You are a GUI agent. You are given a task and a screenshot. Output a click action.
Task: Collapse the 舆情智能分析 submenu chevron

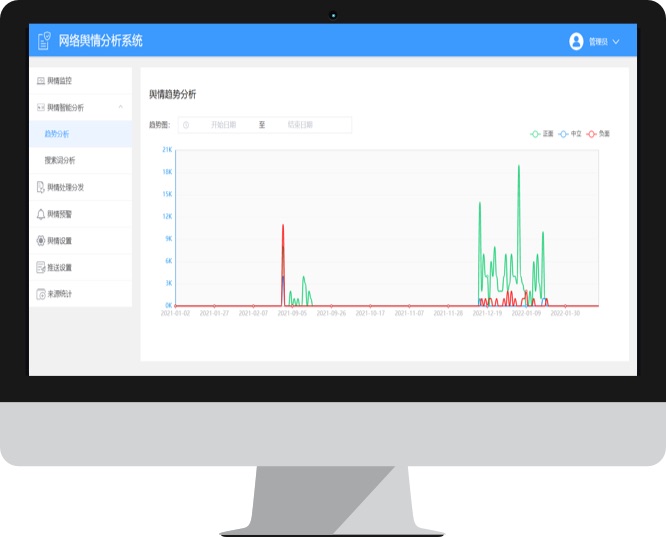pyautogui.click(x=120, y=107)
